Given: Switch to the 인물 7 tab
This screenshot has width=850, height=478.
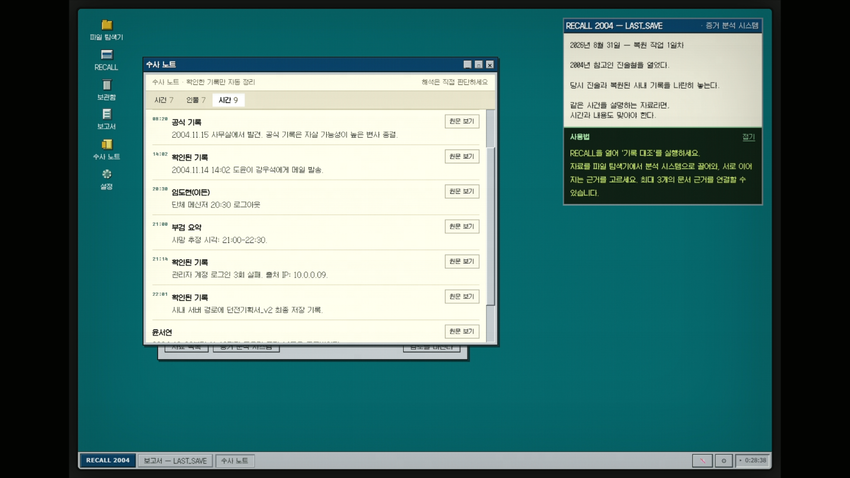Looking at the screenshot, I should pyautogui.click(x=196, y=100).
